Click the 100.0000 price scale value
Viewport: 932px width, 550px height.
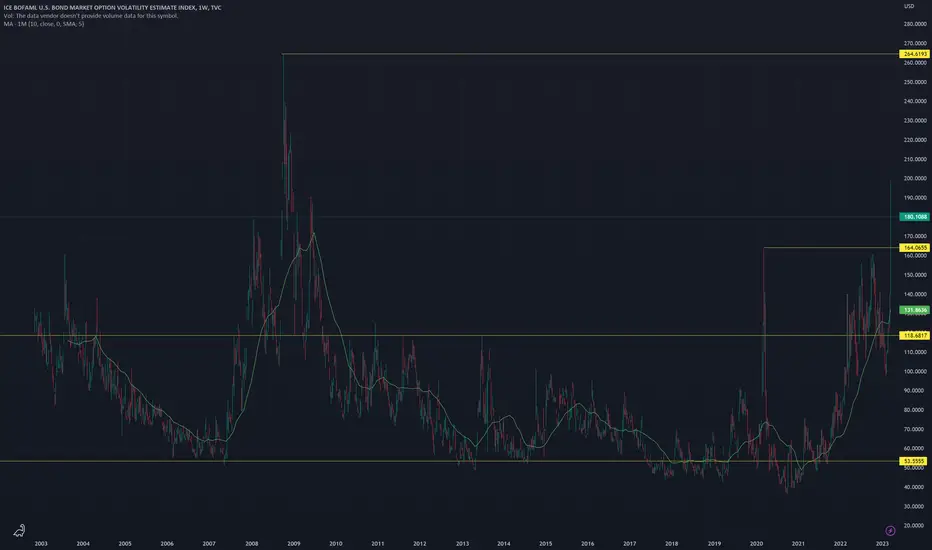coord(915,371)
